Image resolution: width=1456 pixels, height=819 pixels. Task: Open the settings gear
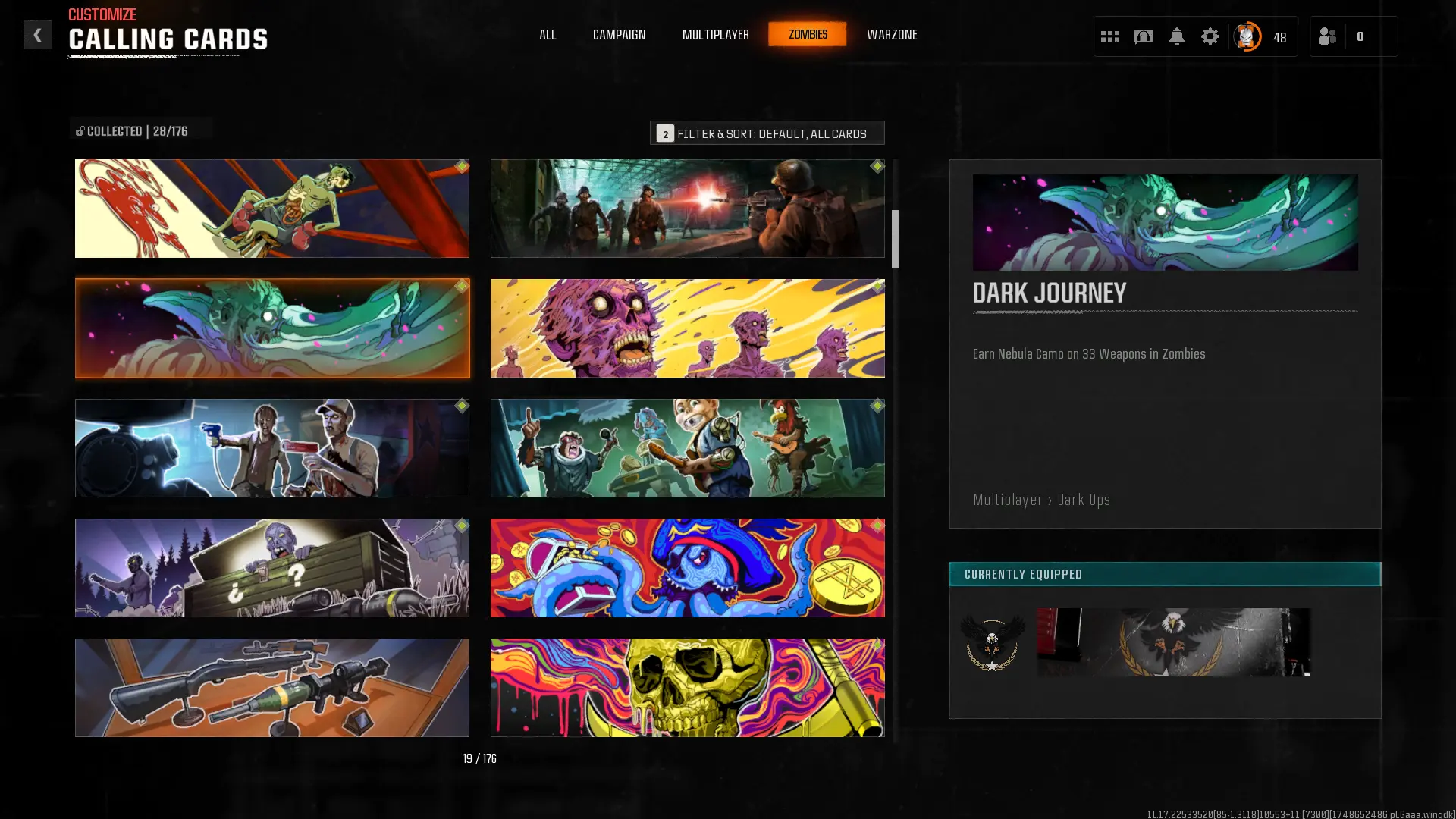[x=1210, y=36]
